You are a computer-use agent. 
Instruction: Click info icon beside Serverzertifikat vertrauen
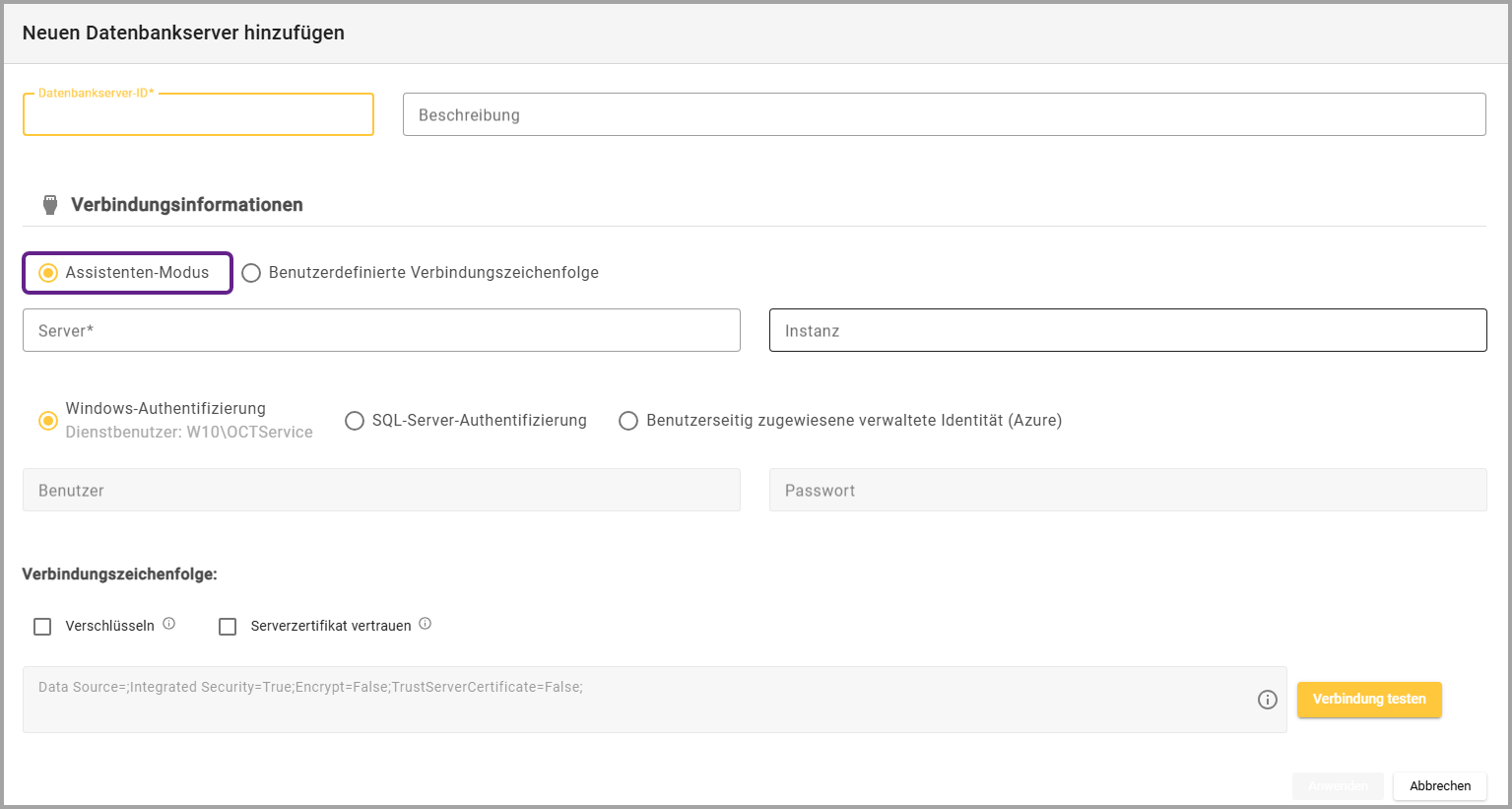(x=426, y=624)
